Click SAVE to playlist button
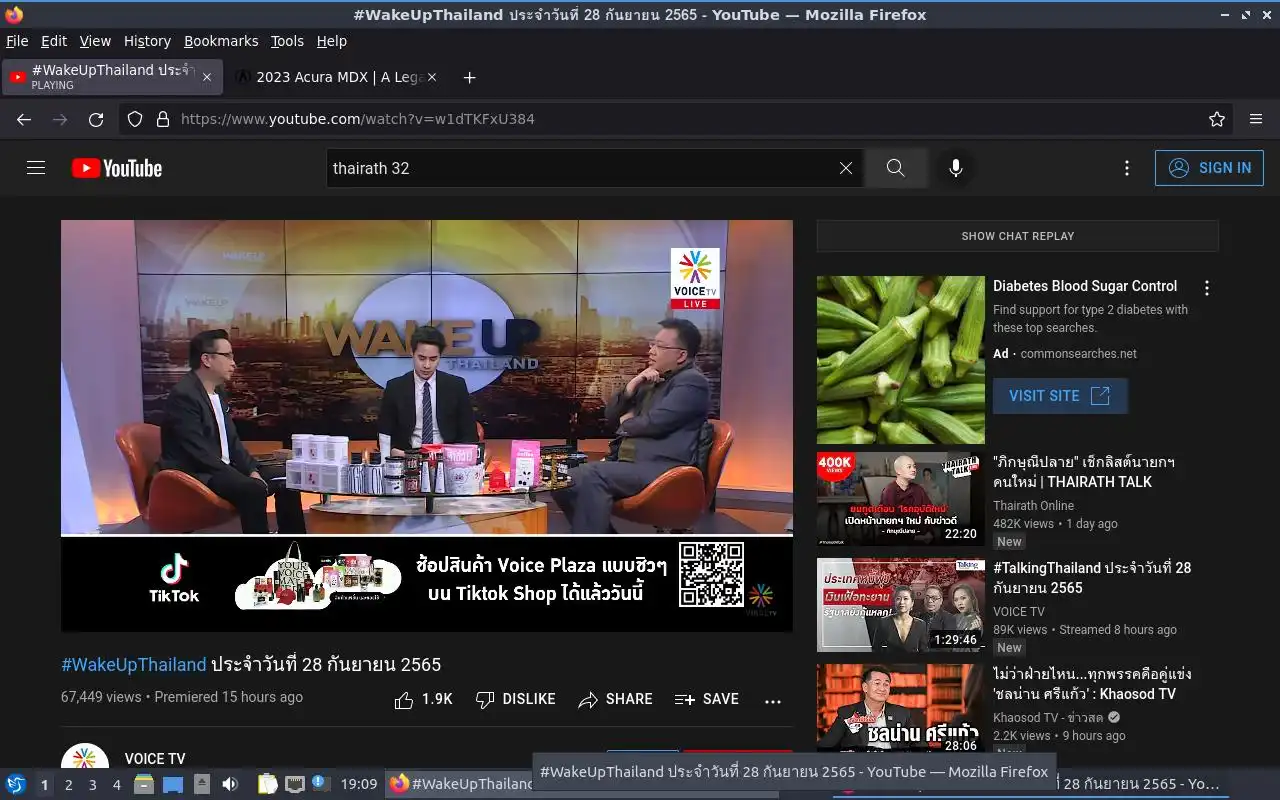This screenshot has width=1280, height=800. [706, 700]
